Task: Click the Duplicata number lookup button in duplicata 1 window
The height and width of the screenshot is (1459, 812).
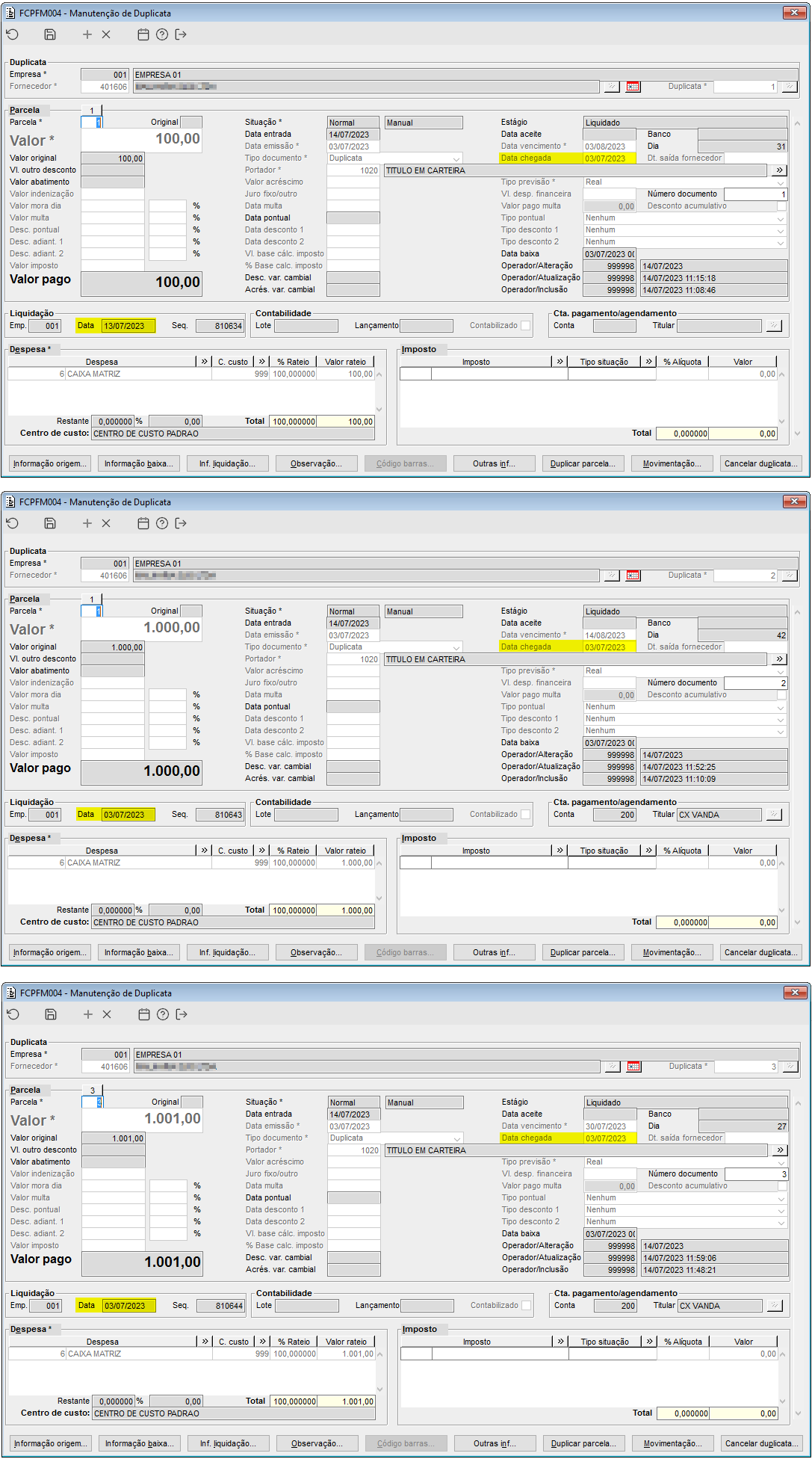Action: (x=789, y=87)
